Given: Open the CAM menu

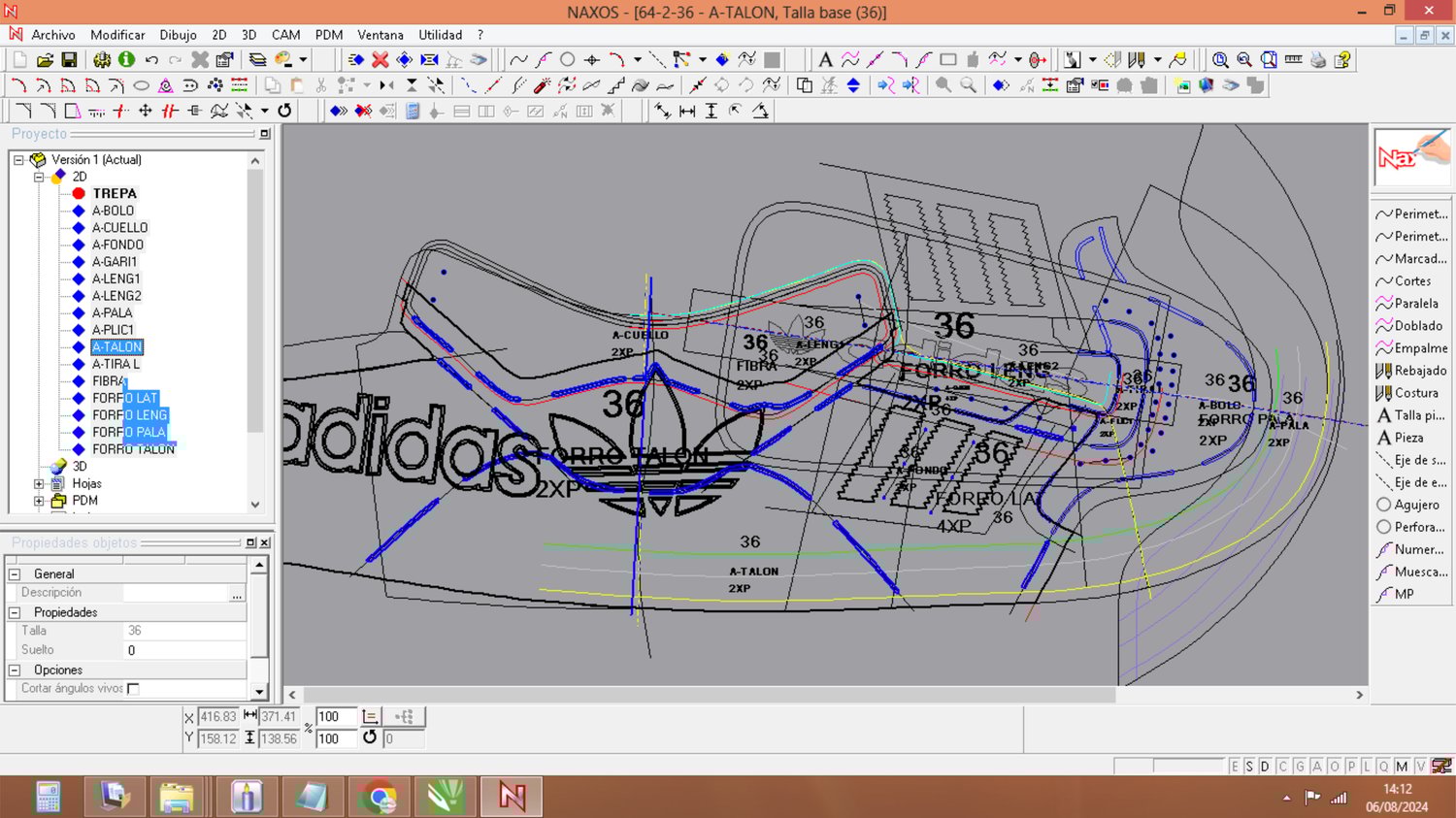Looking at the screenshot, I should (x=285, y=35).
